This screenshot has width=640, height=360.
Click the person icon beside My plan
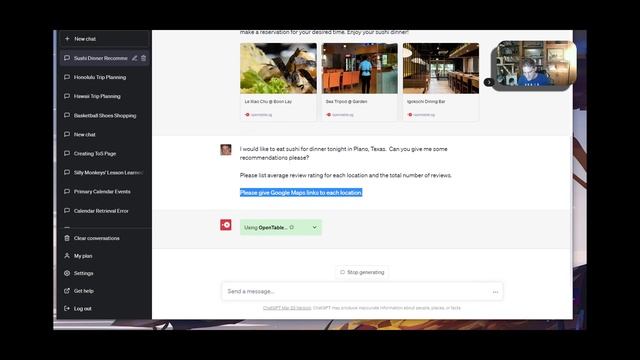tap(67, 256)
